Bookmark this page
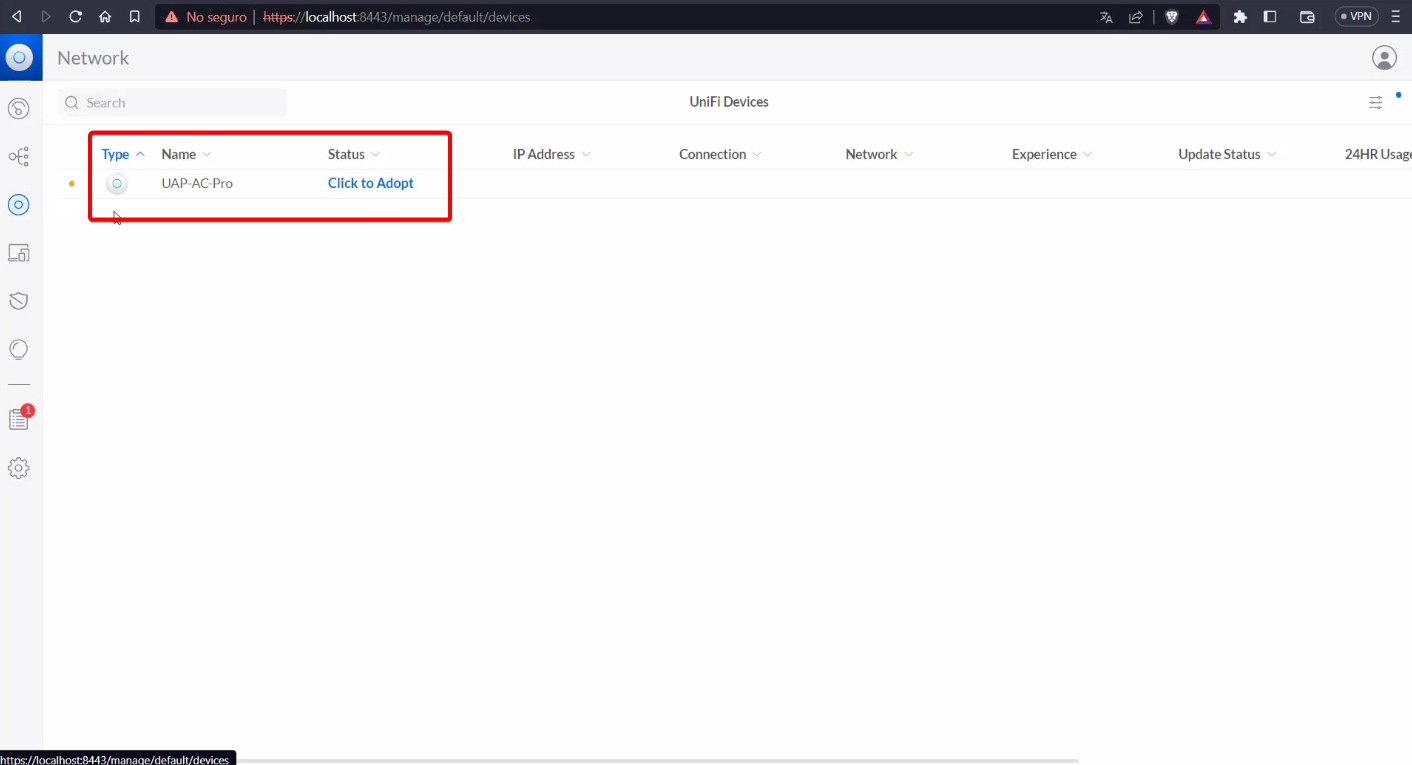The width and height of the screenshot is (1412, 765). (x=134, y=17)
